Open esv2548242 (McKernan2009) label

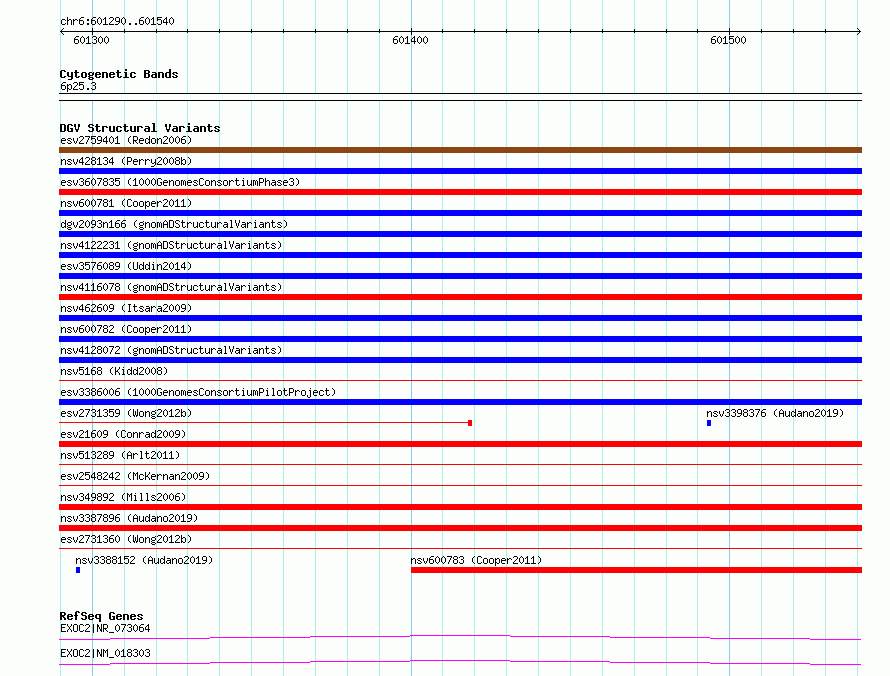pyautogui.click(x=135, y=476)
